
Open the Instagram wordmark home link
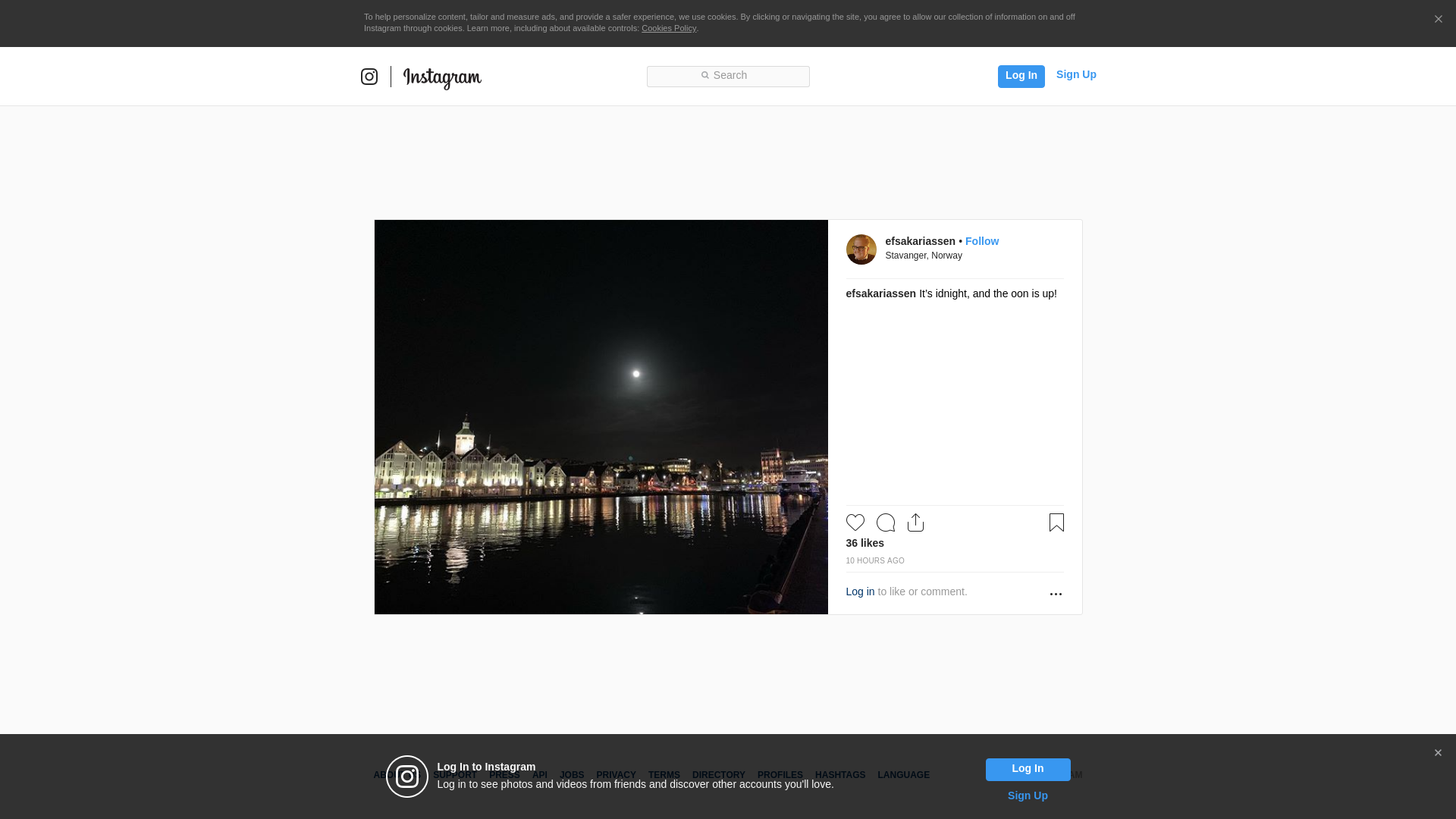[442, 78]
